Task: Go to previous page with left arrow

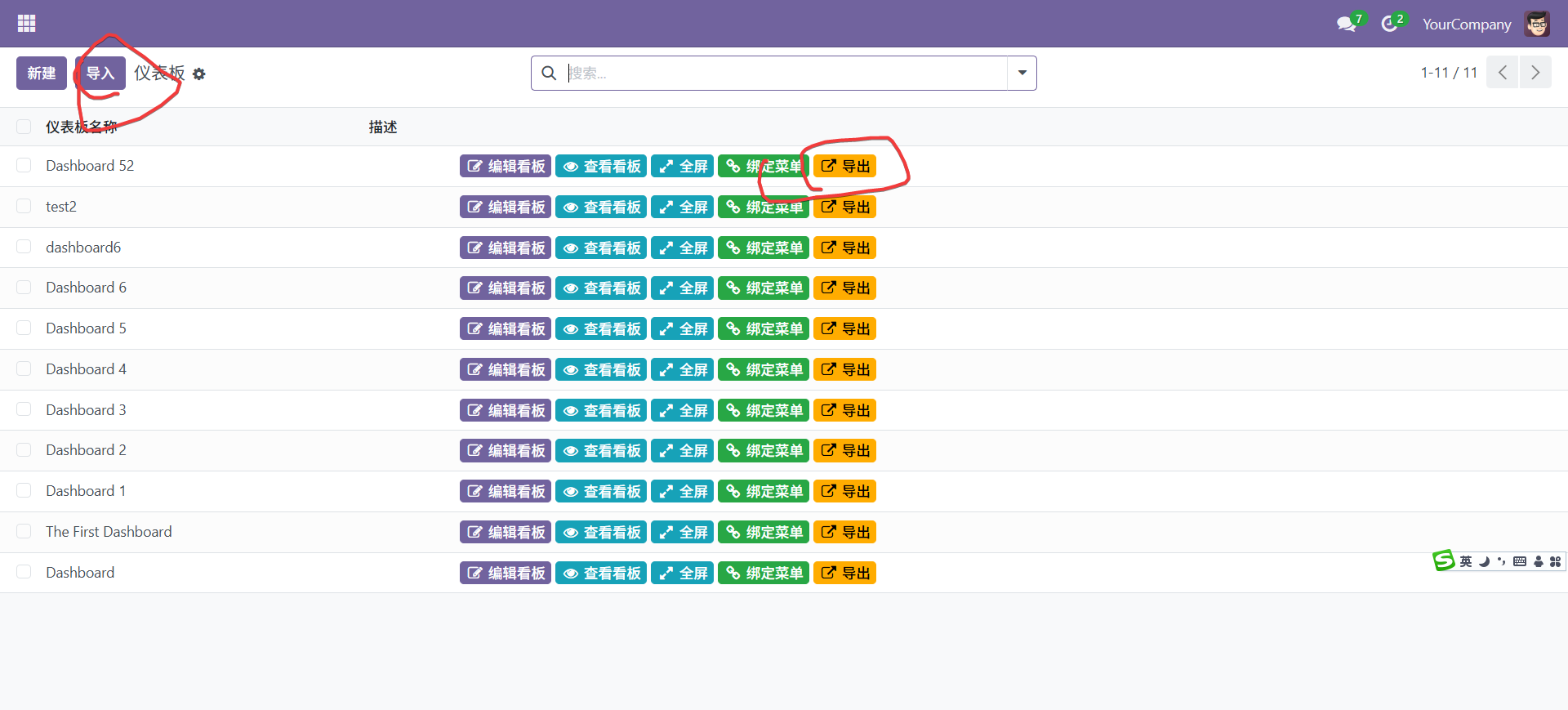Action: (1502, 73)
